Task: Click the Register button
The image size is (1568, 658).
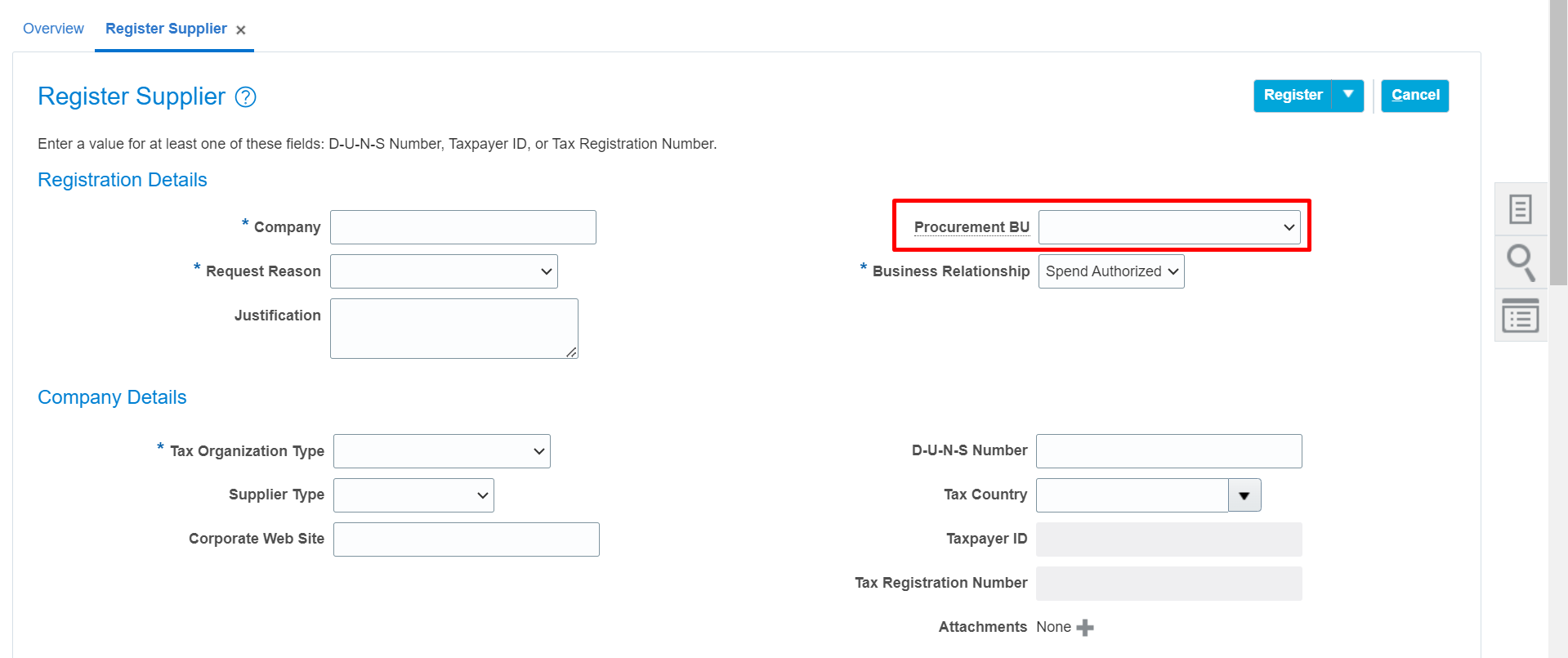Action: point(1293,95)
